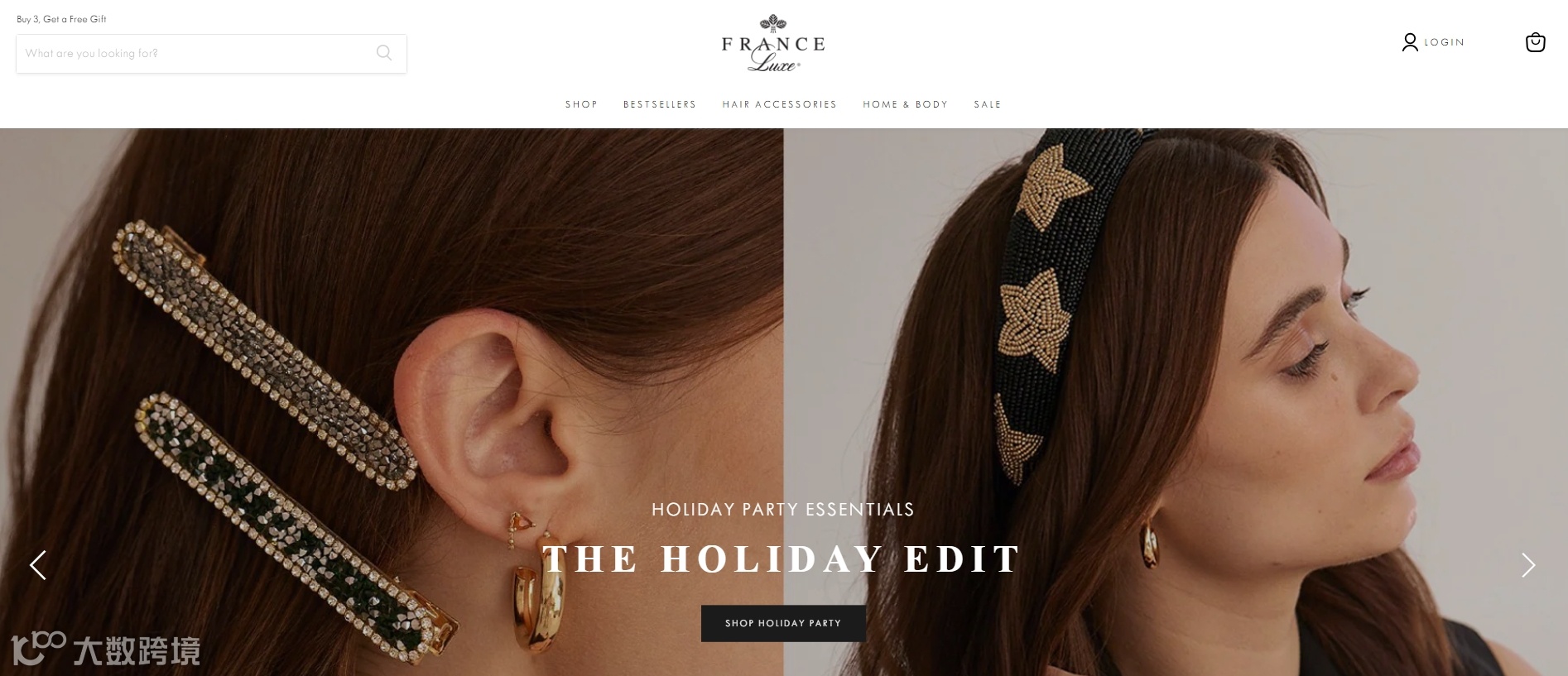Click the Buy 3, Get a Free Gift text
Image resolution: width=1568 pixels, height=676 pixels.
click(61, 19)
